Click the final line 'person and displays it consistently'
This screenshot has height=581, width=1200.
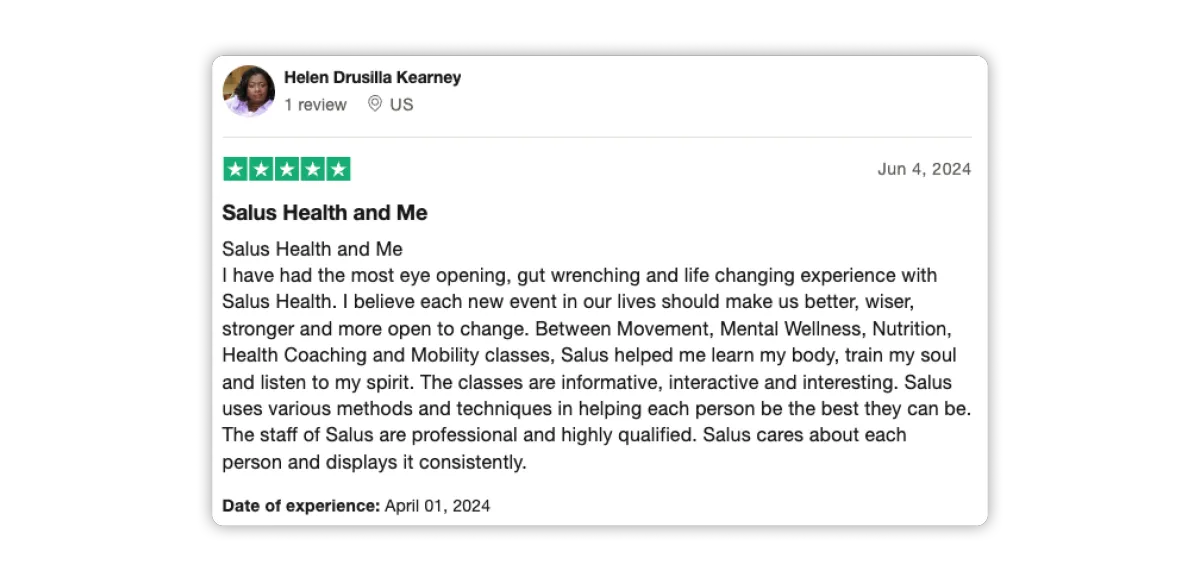(x=374, y=463)
